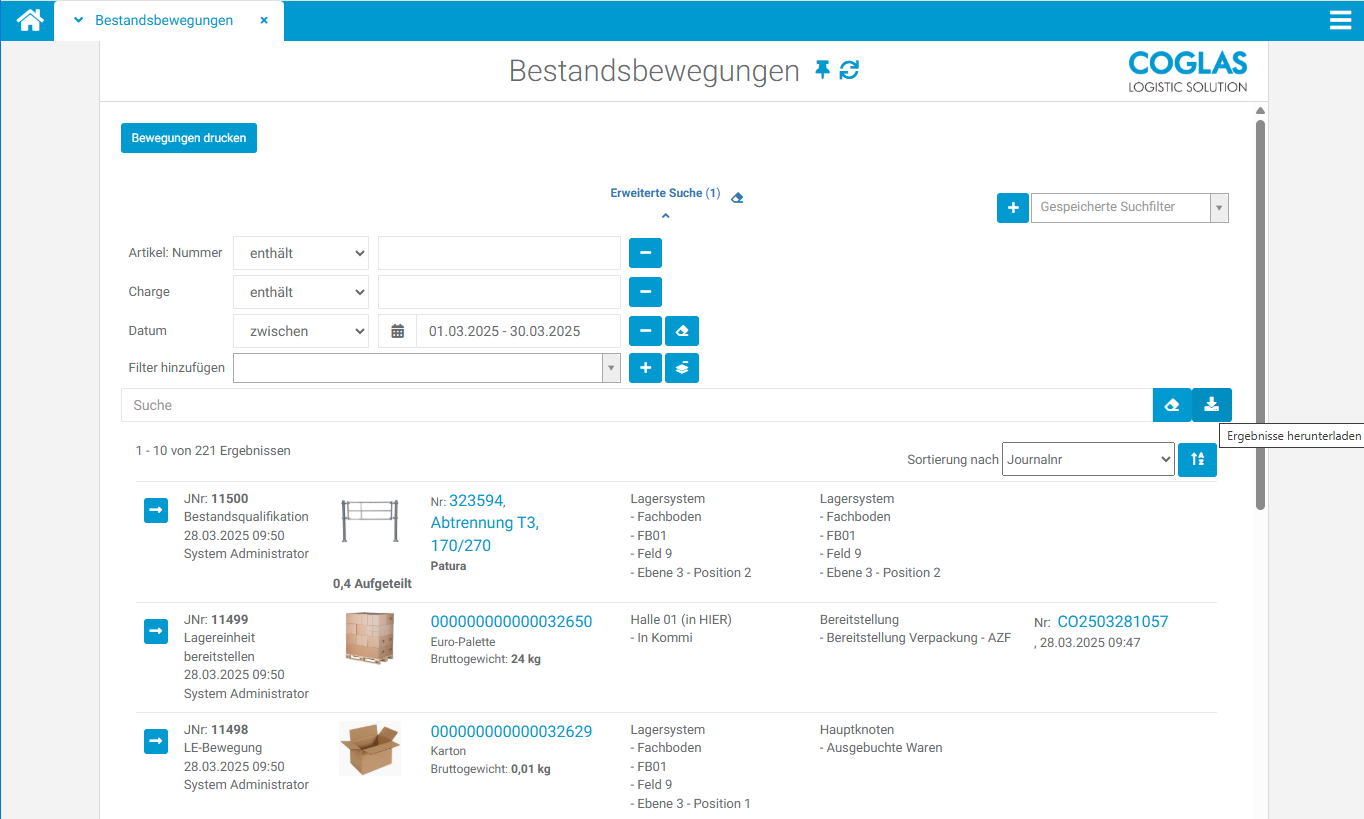Switch to the Bestandsbewegungen tab
This screenshot has height=819, width=1364.
164,20
